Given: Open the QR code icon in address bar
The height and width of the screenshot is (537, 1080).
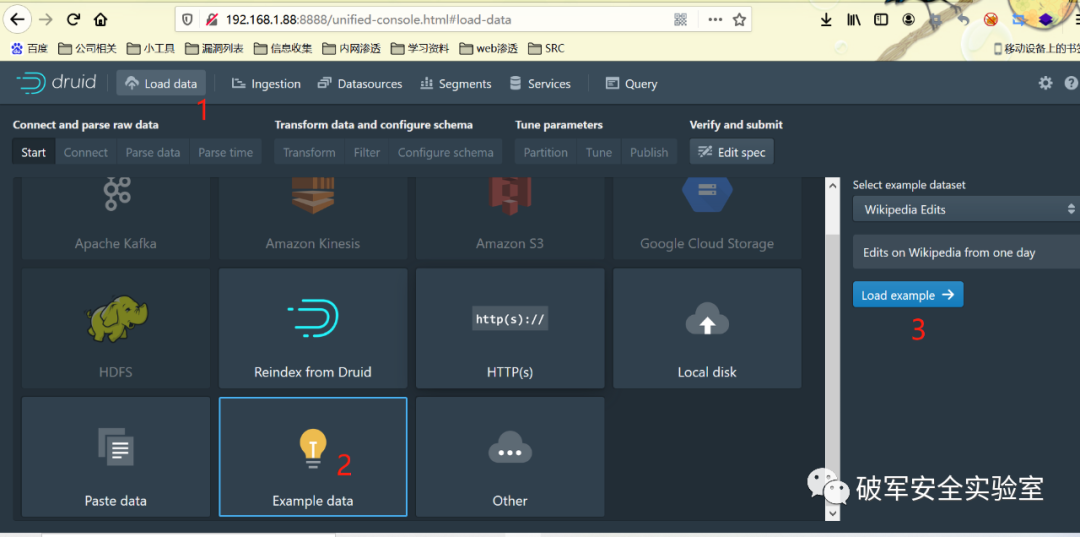Looking at the screenshot, I should [x=681, y=20].
